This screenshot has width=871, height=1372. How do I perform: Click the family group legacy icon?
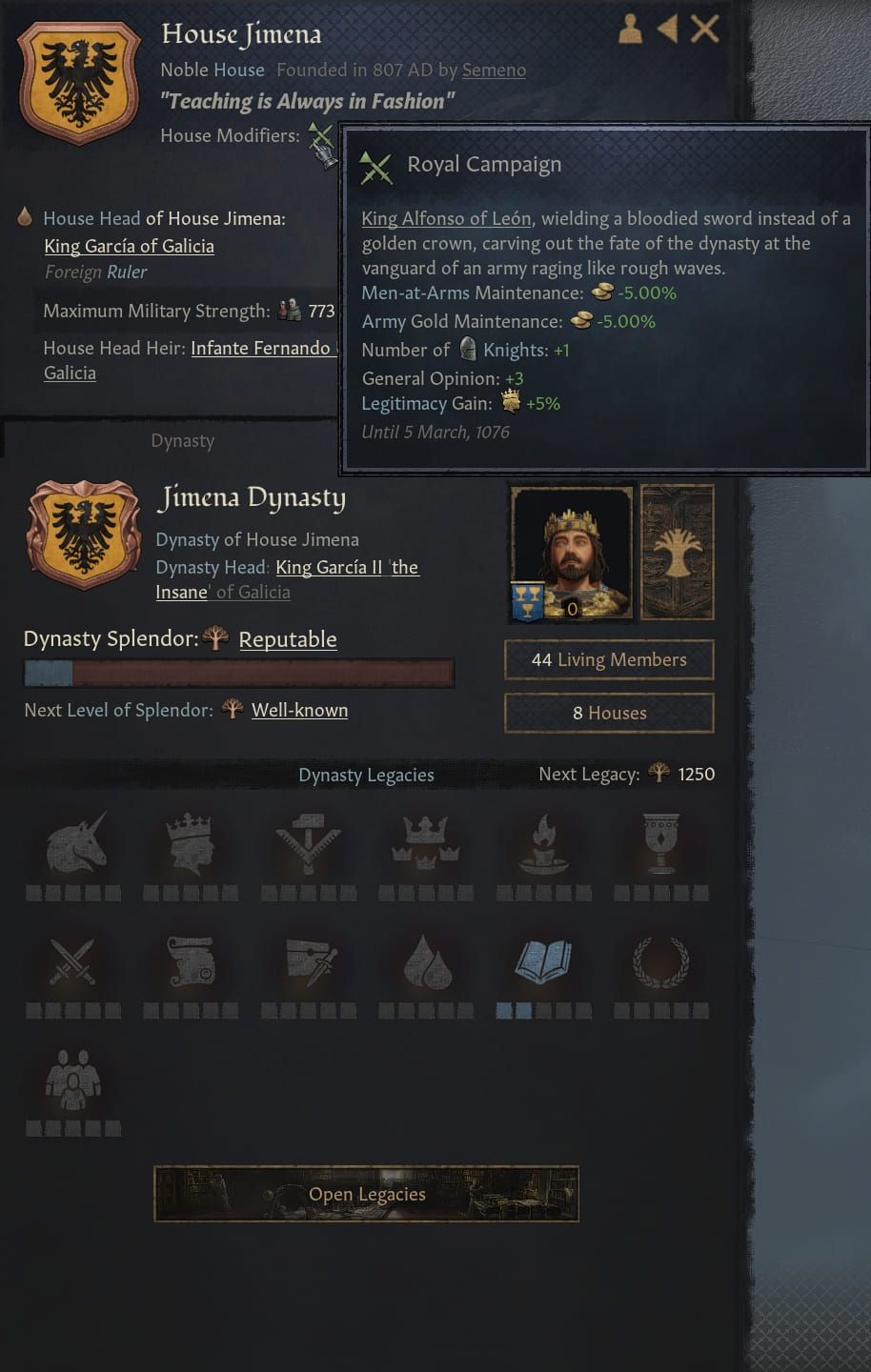coord(73,1079)
